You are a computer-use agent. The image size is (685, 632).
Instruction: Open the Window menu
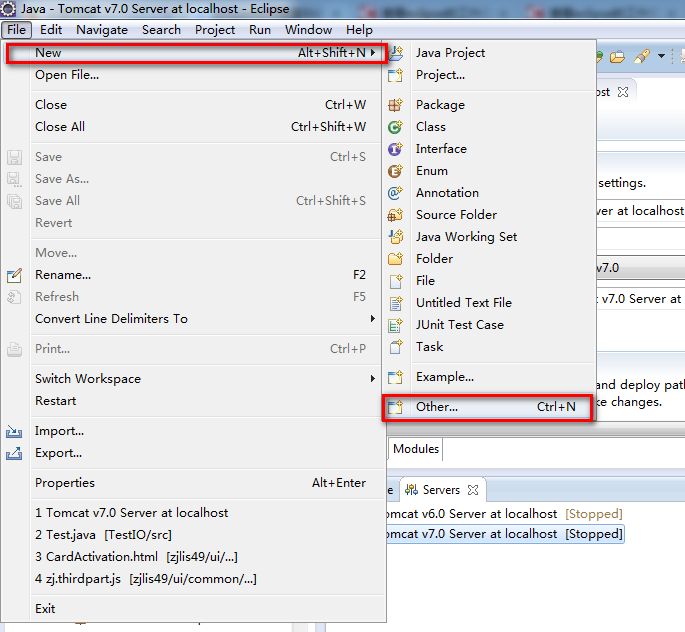pyautogui.click(x=308, y=30)
